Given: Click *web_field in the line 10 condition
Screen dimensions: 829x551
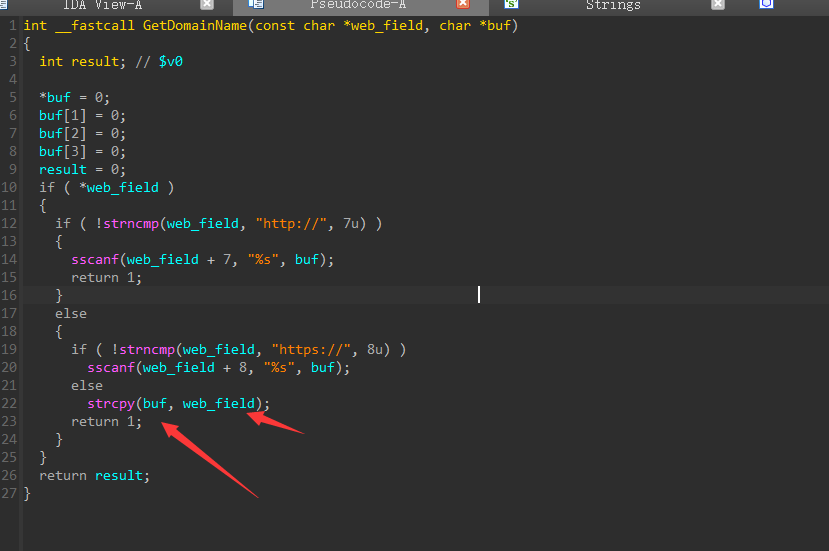Looking at the screenshot, I should point(119,187).
